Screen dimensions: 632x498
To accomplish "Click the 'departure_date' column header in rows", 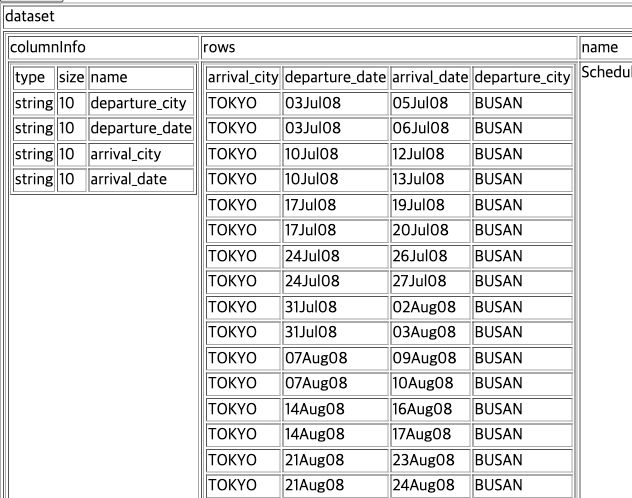I will click(335, 78).
